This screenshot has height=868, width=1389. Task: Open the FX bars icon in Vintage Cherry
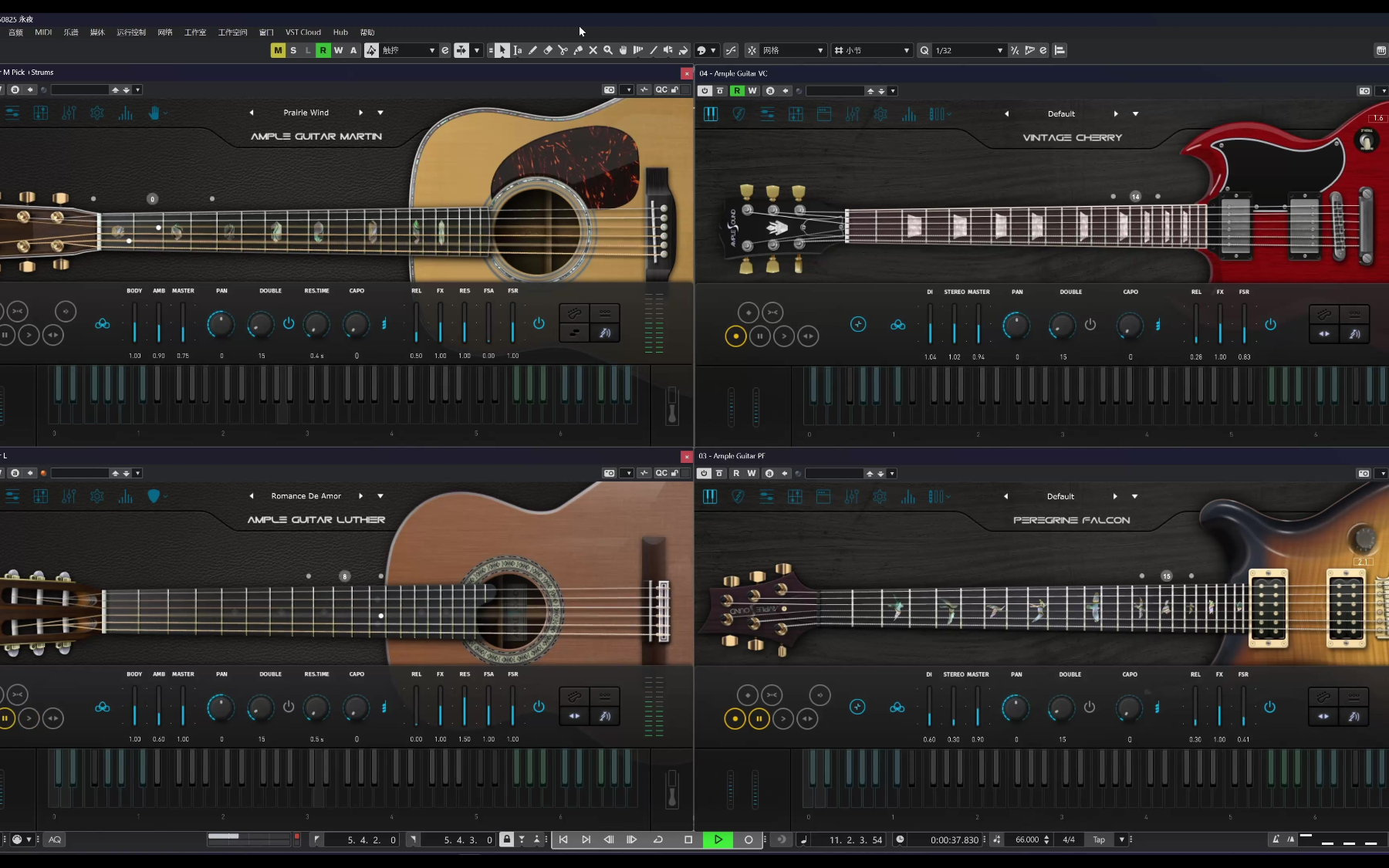[x=909, y=114]
